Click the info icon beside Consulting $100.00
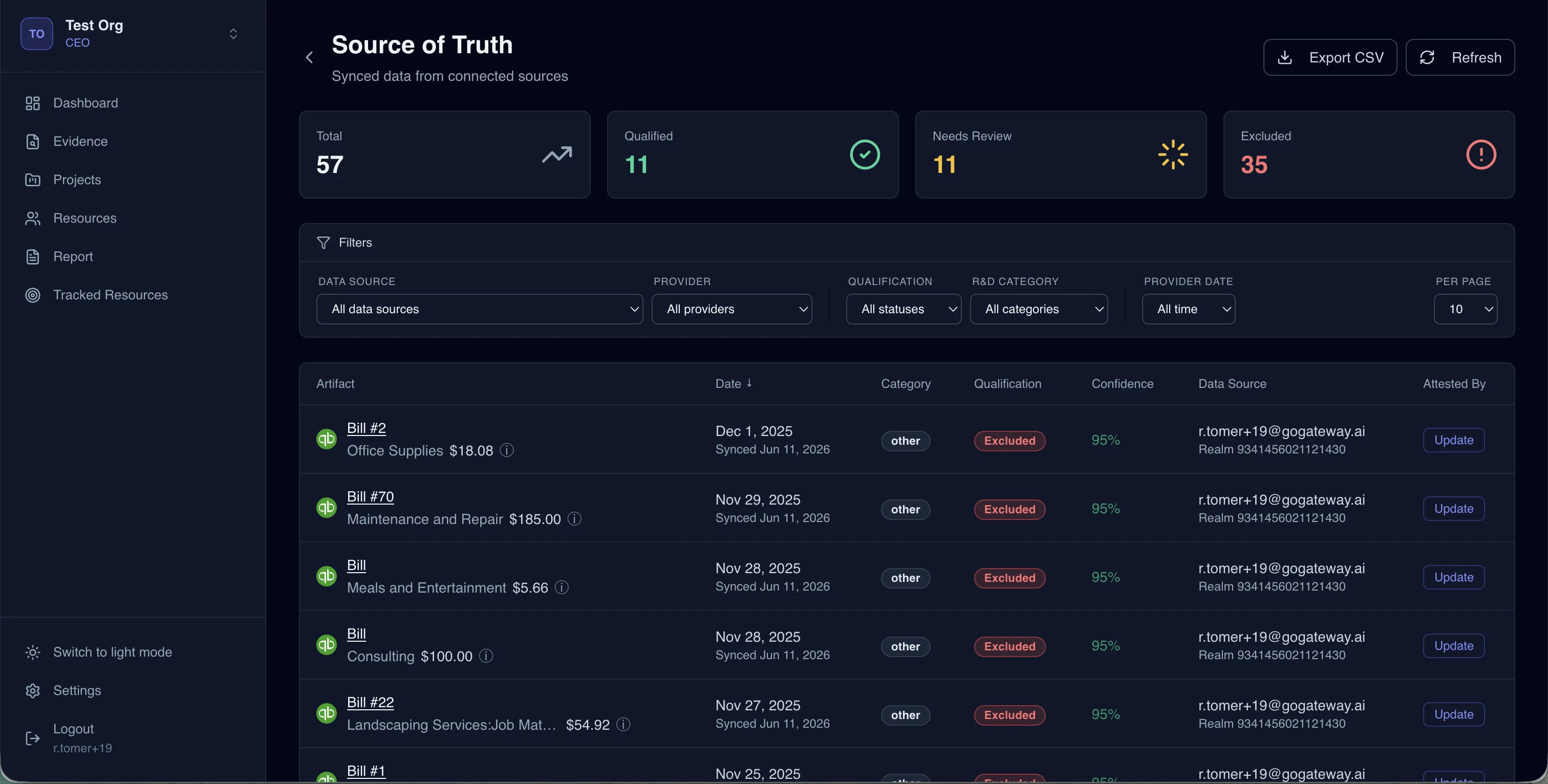 [486, 656]
